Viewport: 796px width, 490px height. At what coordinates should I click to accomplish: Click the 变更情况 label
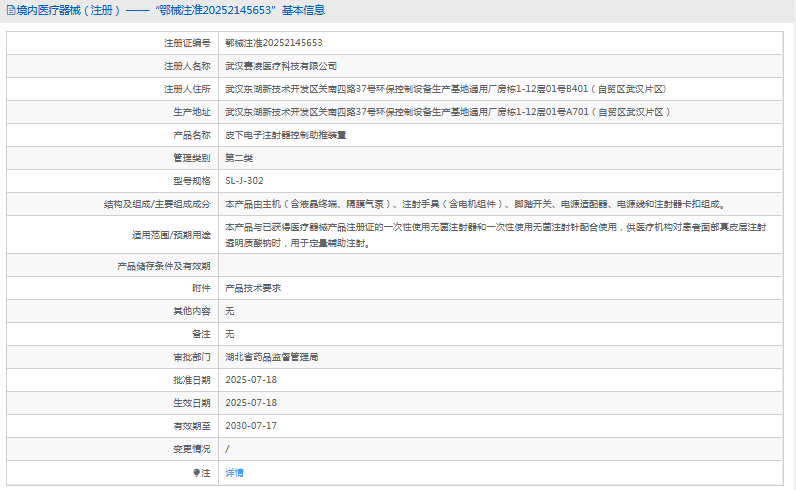191,449
